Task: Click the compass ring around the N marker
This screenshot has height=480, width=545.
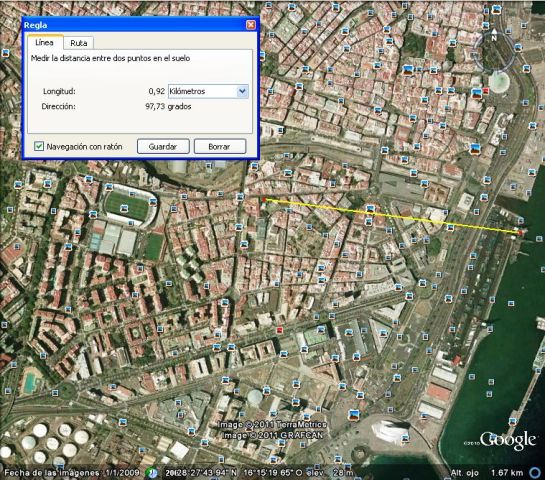Action: pyautogui.click(x=494, y=52)
